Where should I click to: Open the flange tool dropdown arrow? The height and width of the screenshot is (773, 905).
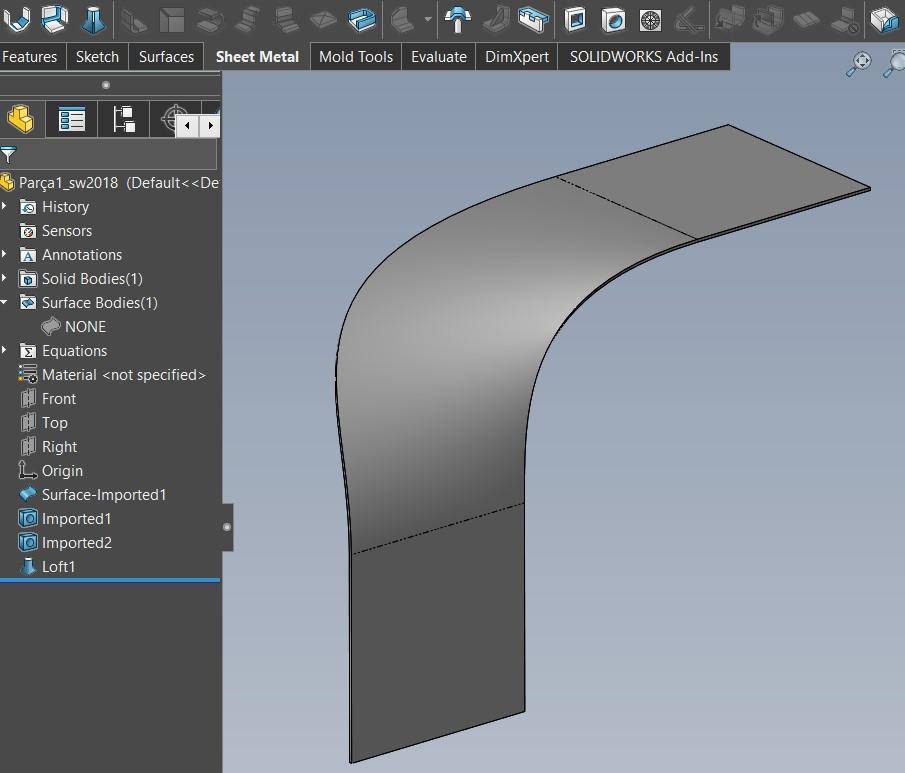(x=427, y=17)
